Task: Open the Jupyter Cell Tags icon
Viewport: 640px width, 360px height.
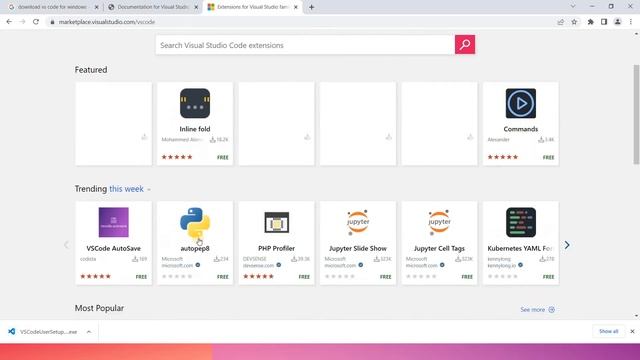Action: click(x=439, y=222)
